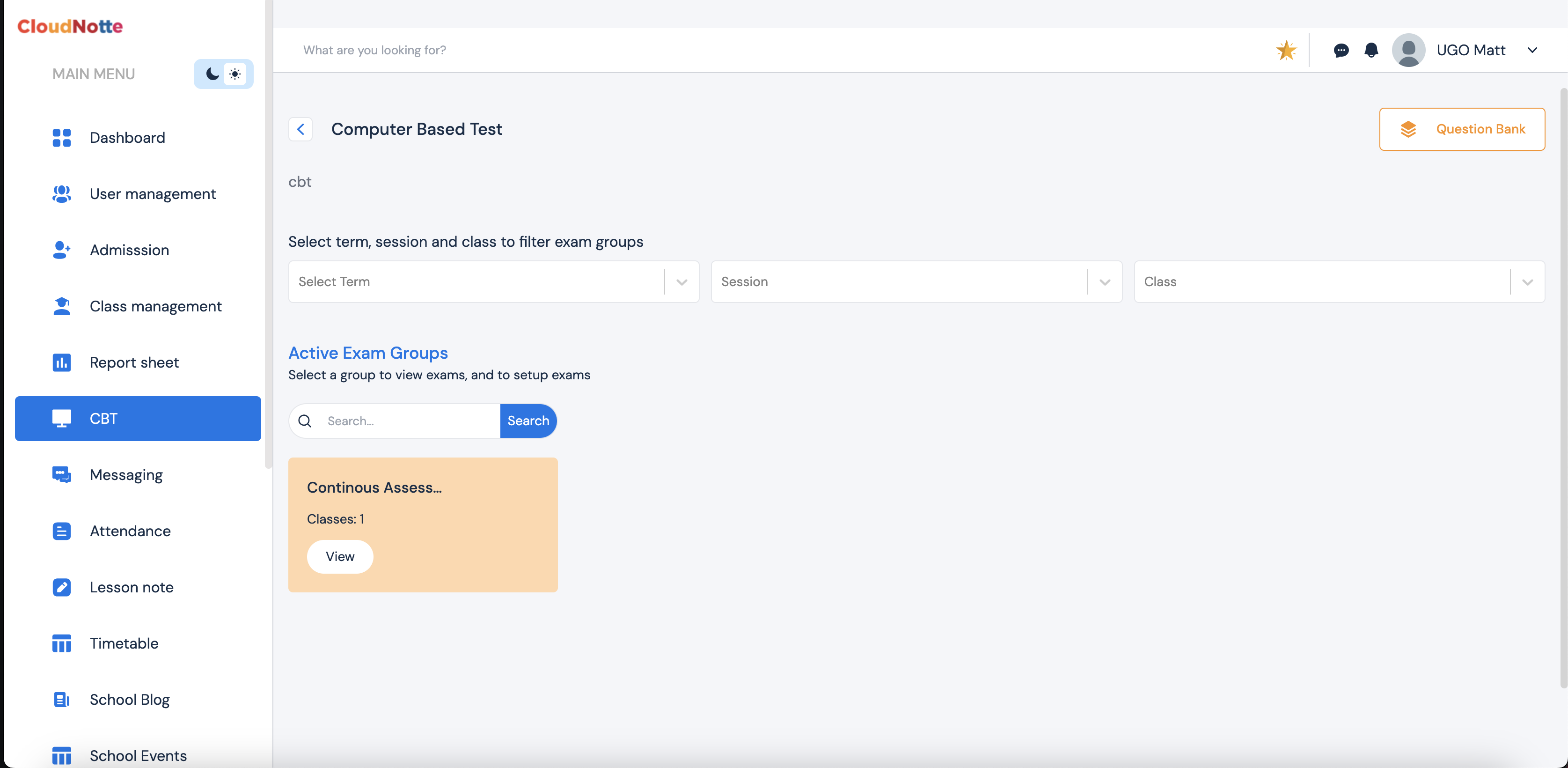Open the Question Bank button

click(x=1461, y=129)
